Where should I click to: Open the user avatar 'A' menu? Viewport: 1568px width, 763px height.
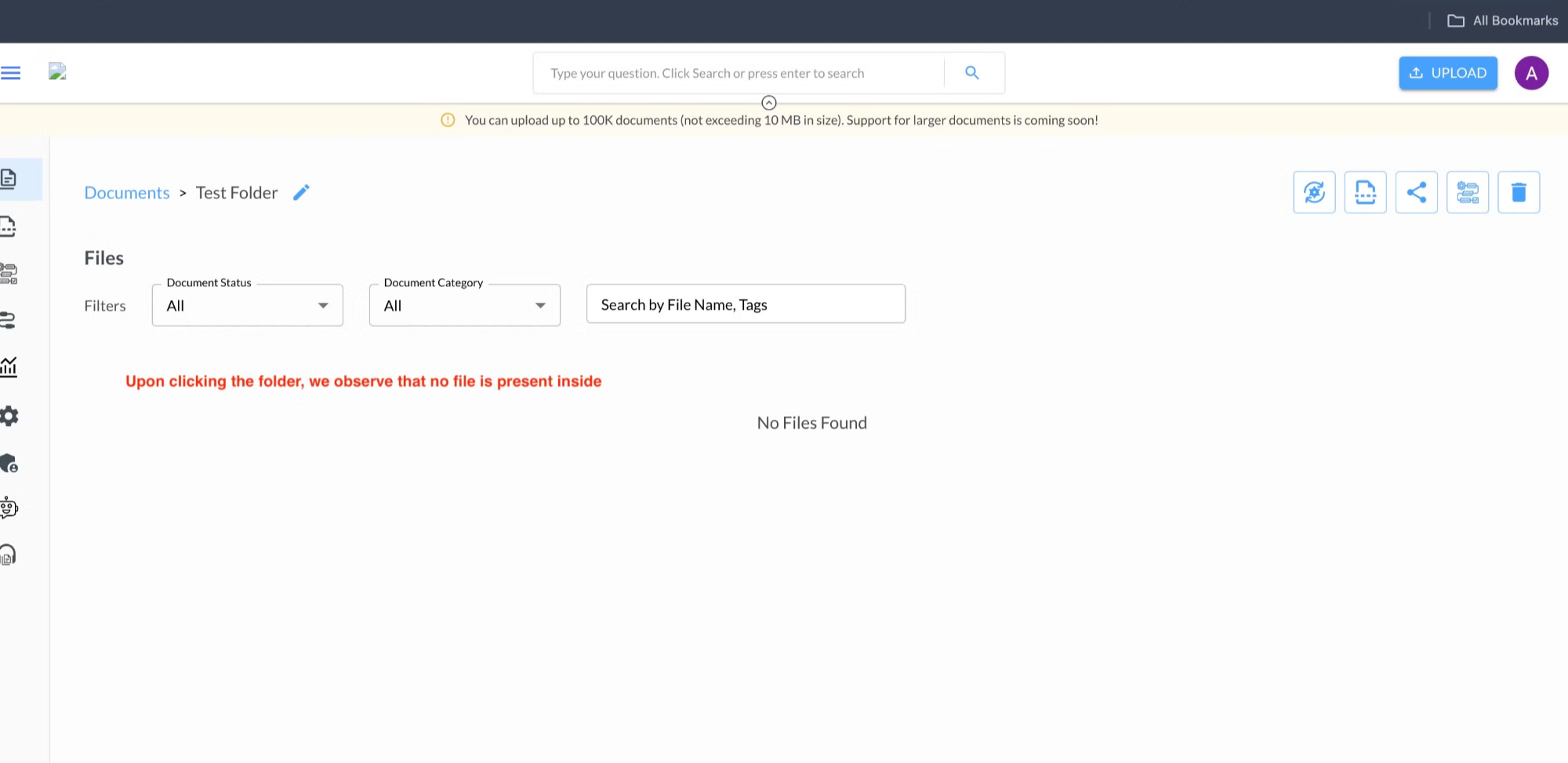click(1531, 73)
